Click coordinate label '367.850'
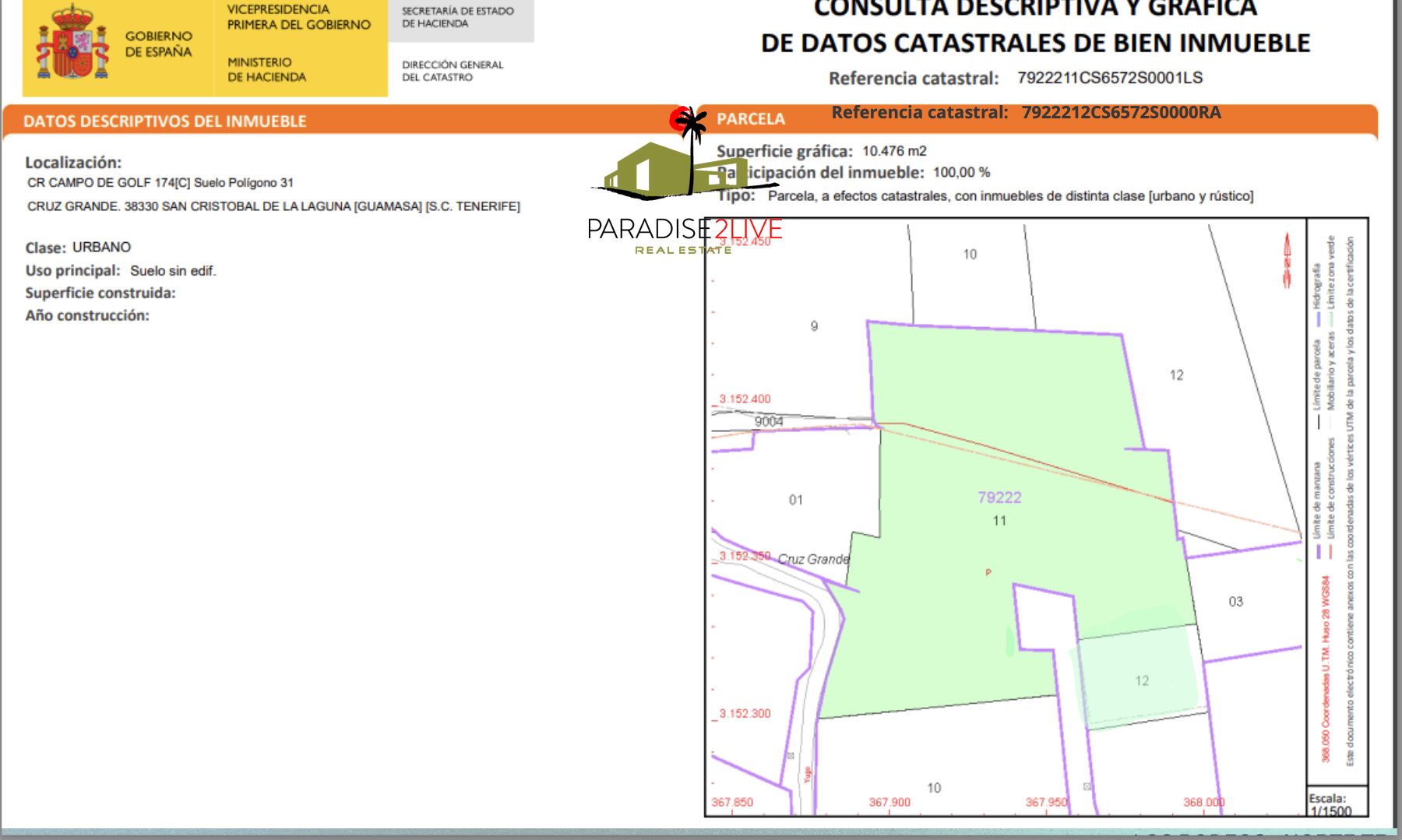This screenshot has height=840, width=1402. click(x=732, y=802)
